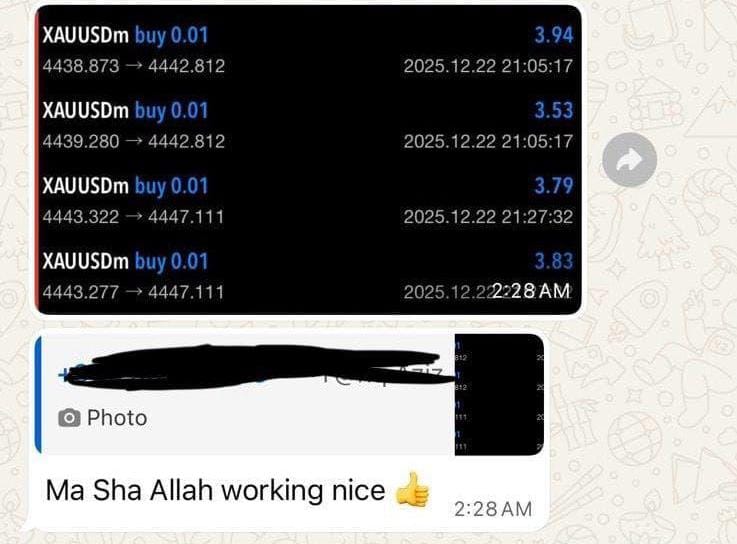Click the date 2025.12.22 21:27:32

click(488, 217)
